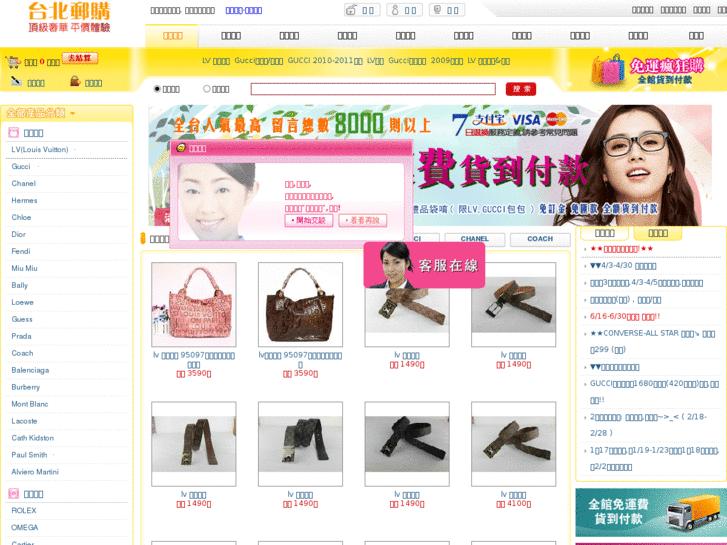
Task: Switch to the COACH product tab
Action: 540,239
